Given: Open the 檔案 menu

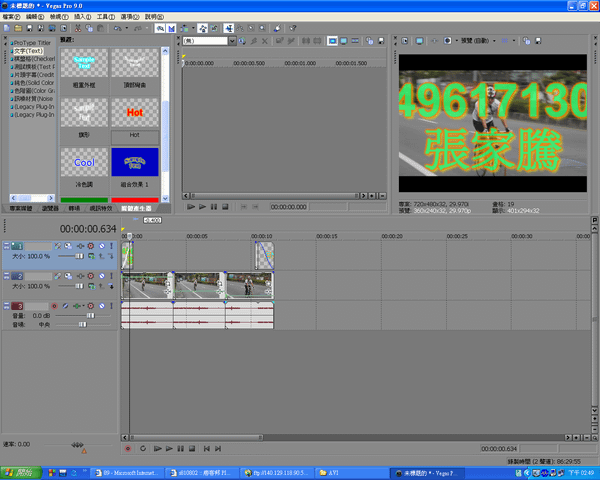Looking at the screenshot, I should (11, 17).
